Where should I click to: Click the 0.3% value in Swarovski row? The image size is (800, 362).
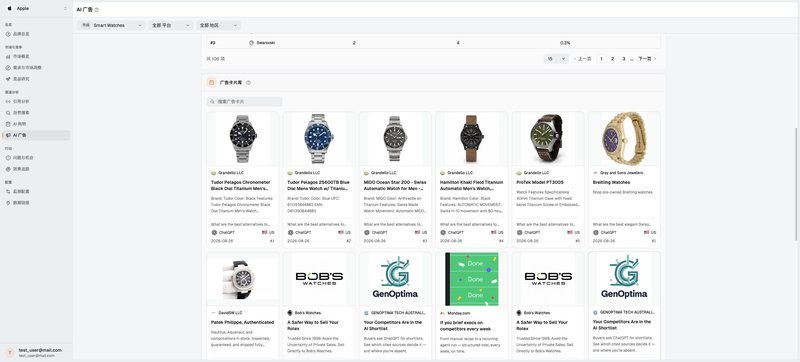pos(565,43)
